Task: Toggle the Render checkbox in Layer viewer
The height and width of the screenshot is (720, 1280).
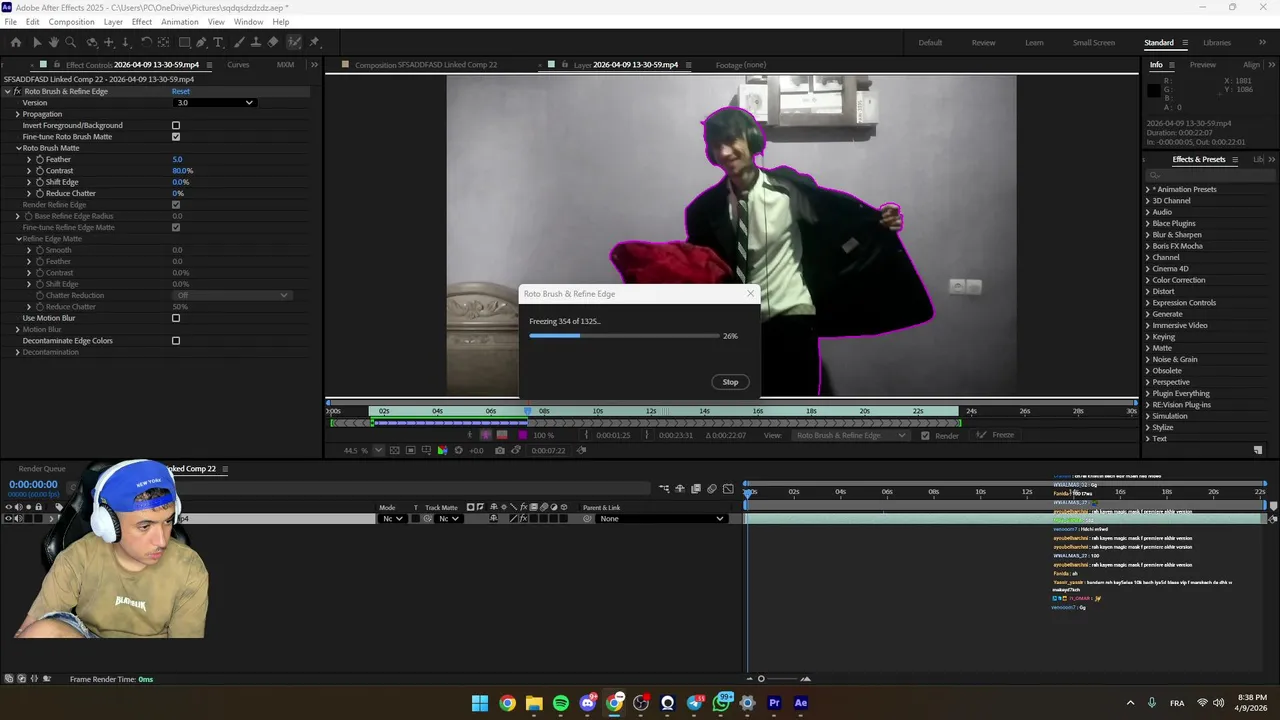Action: (925, 435)
